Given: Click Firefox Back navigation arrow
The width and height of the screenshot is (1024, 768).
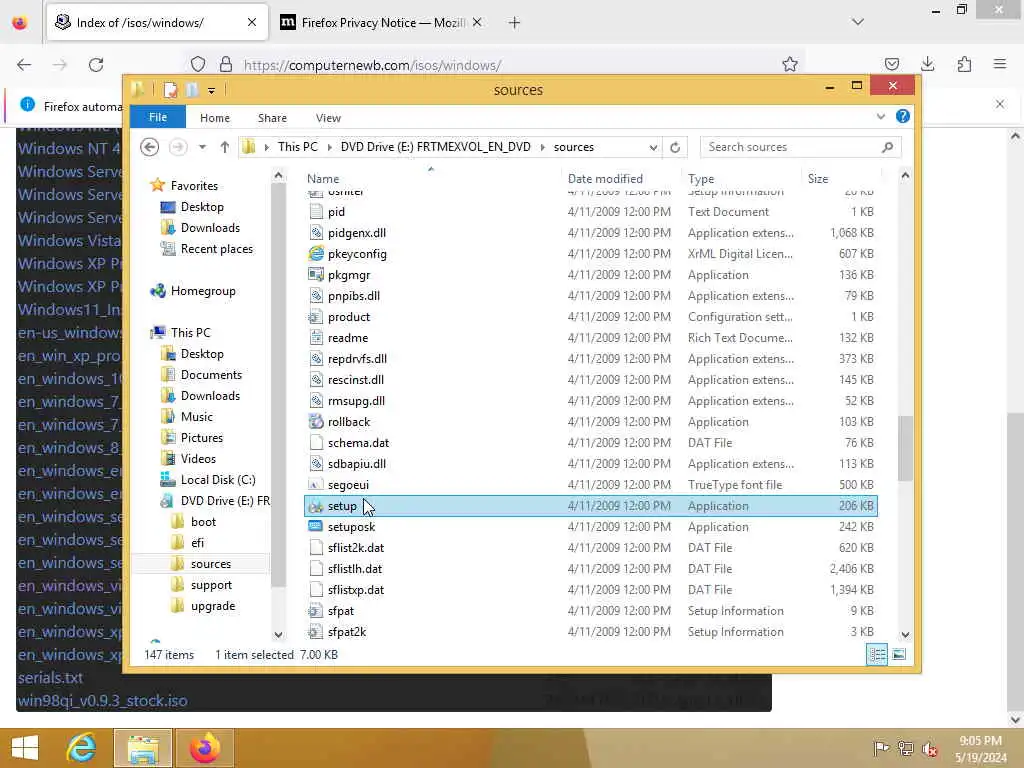Looking at the screenshot, I should click(24, 65).
